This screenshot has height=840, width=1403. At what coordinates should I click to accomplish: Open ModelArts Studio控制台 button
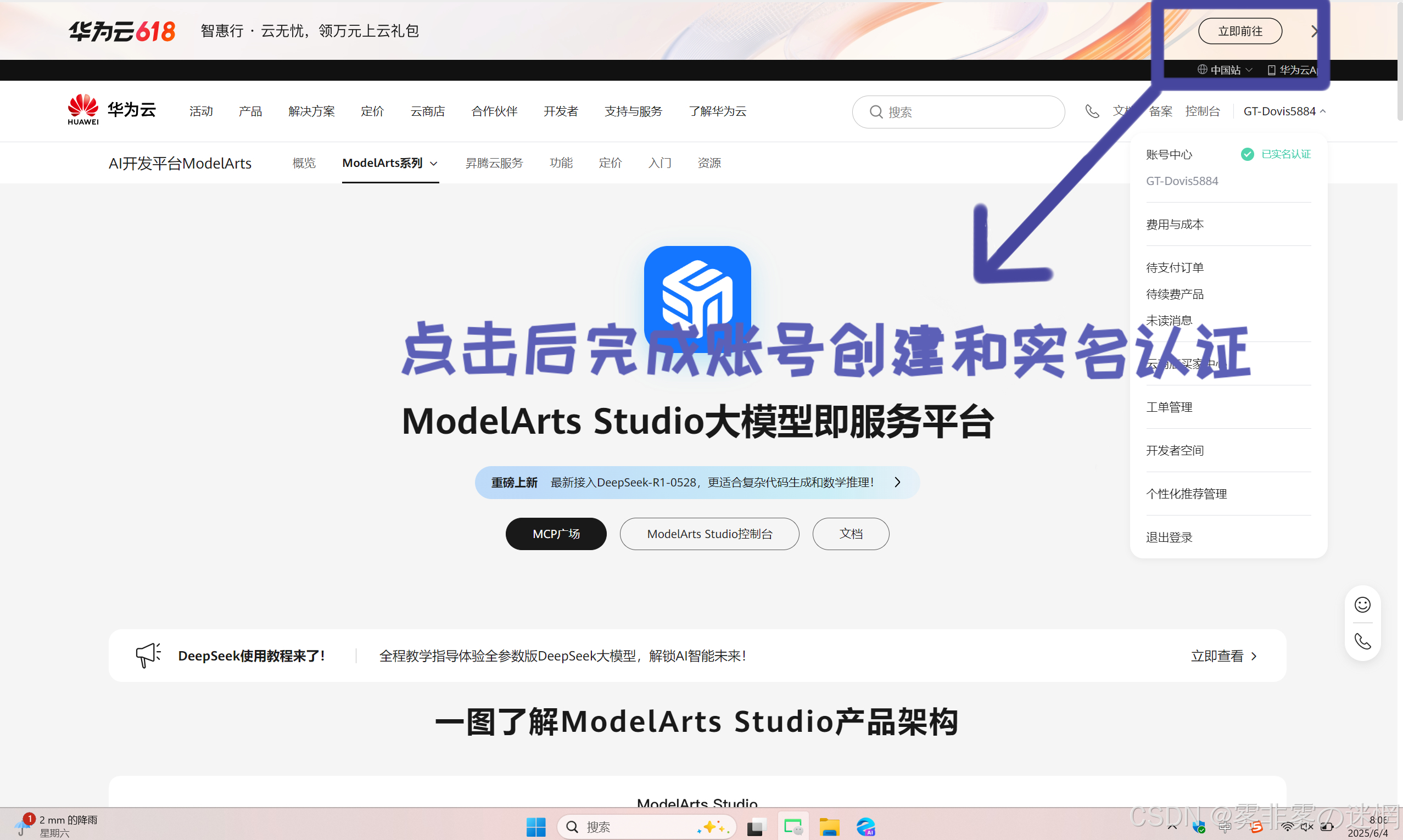coord(709,534)
